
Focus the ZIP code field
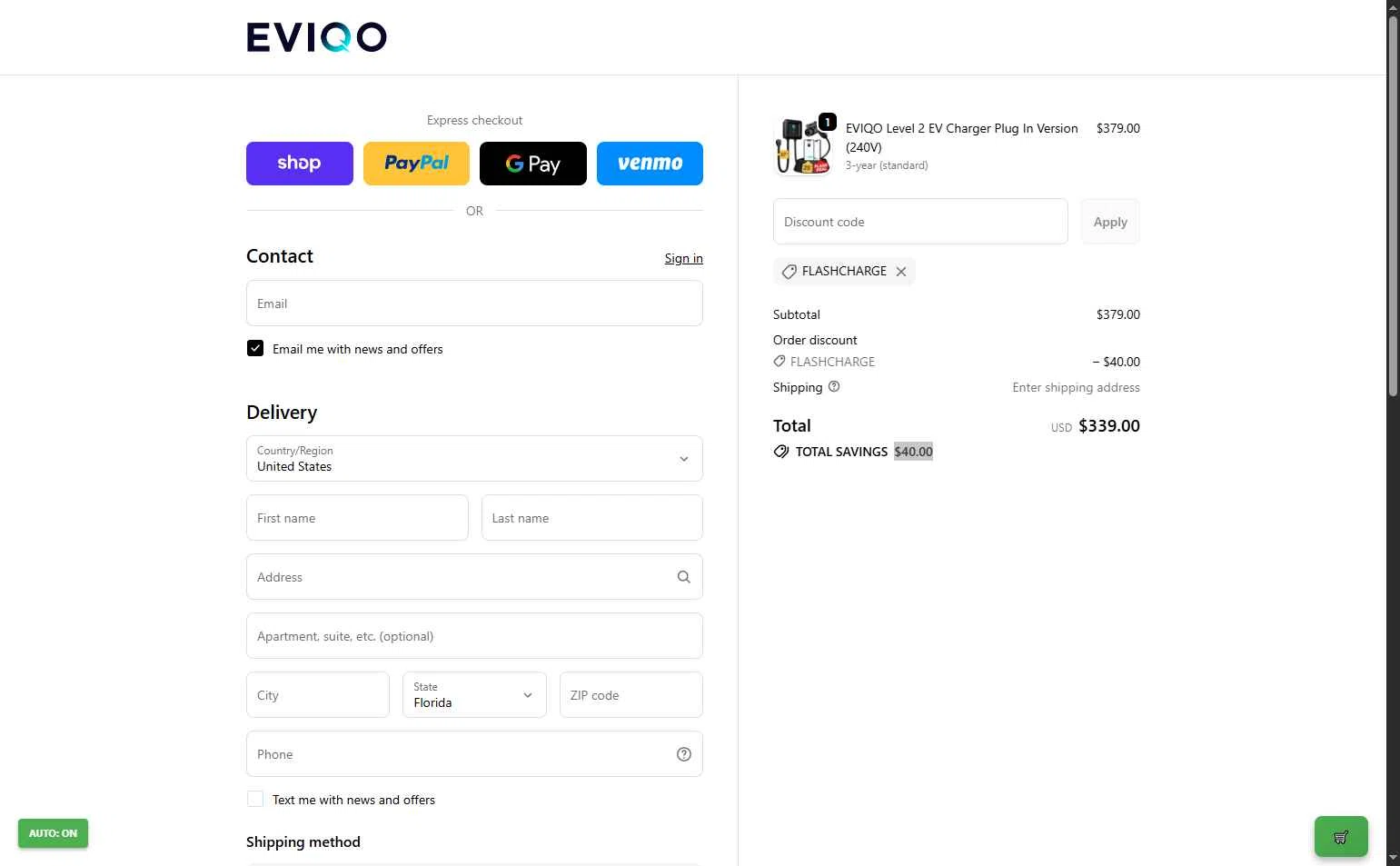pos(631,695)
